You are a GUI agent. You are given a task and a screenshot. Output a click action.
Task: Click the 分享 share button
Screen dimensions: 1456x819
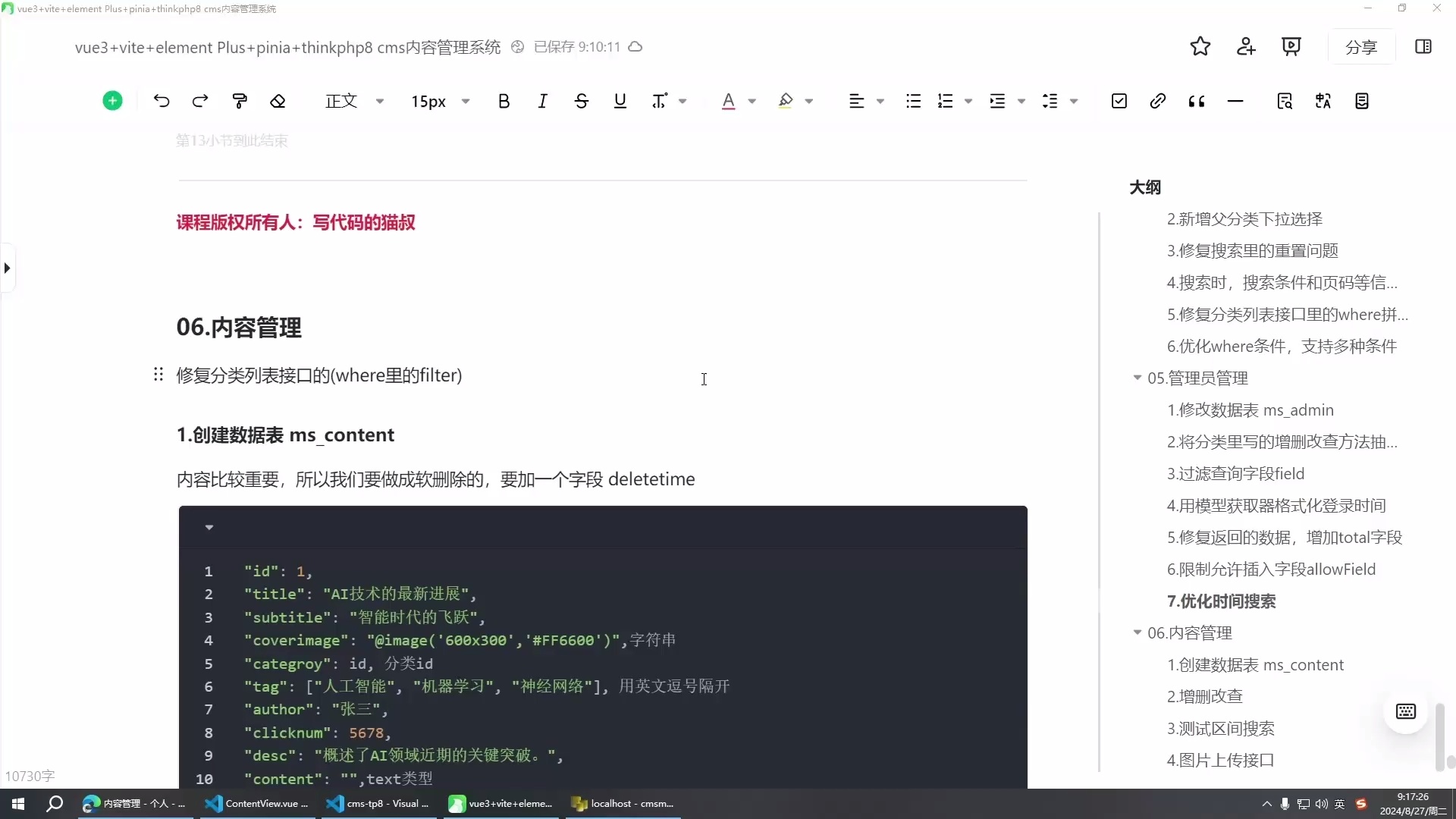1361,46
